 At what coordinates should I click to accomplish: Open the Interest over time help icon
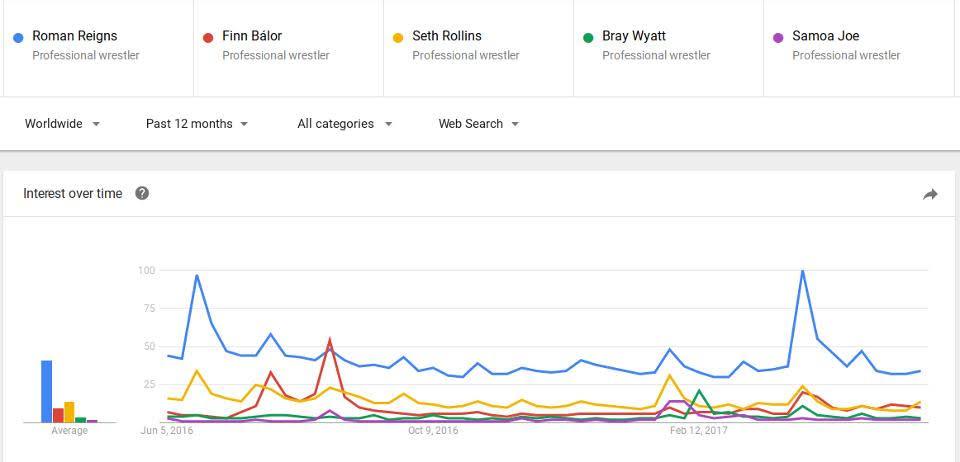[x=142, y=193]
